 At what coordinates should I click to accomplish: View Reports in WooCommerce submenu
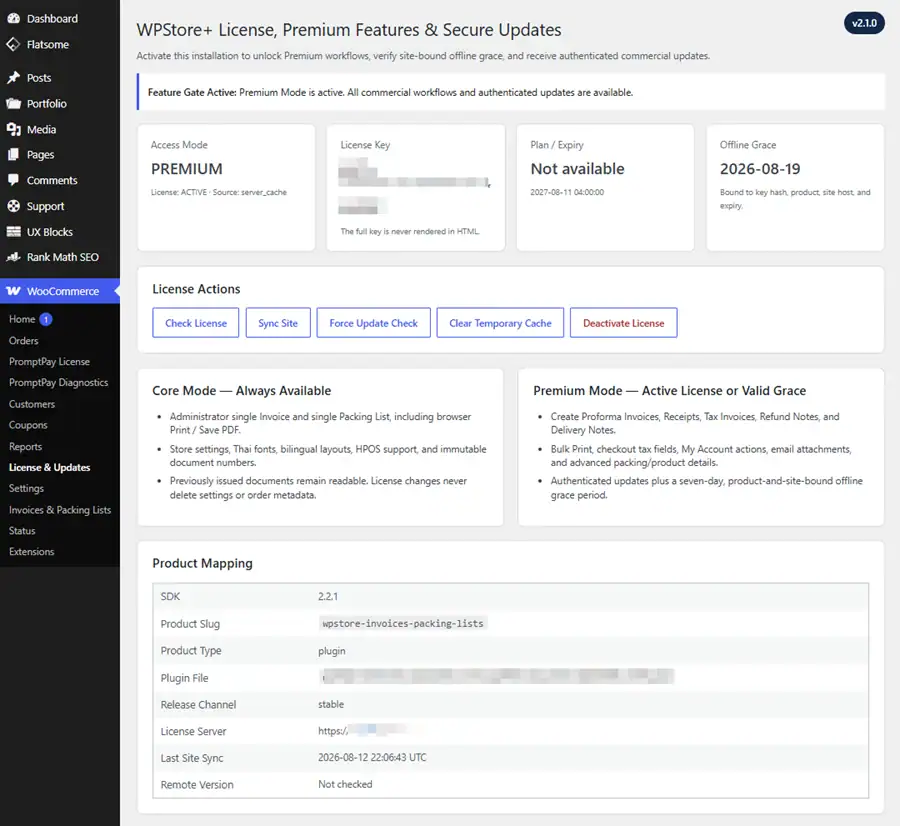(25, 447)
